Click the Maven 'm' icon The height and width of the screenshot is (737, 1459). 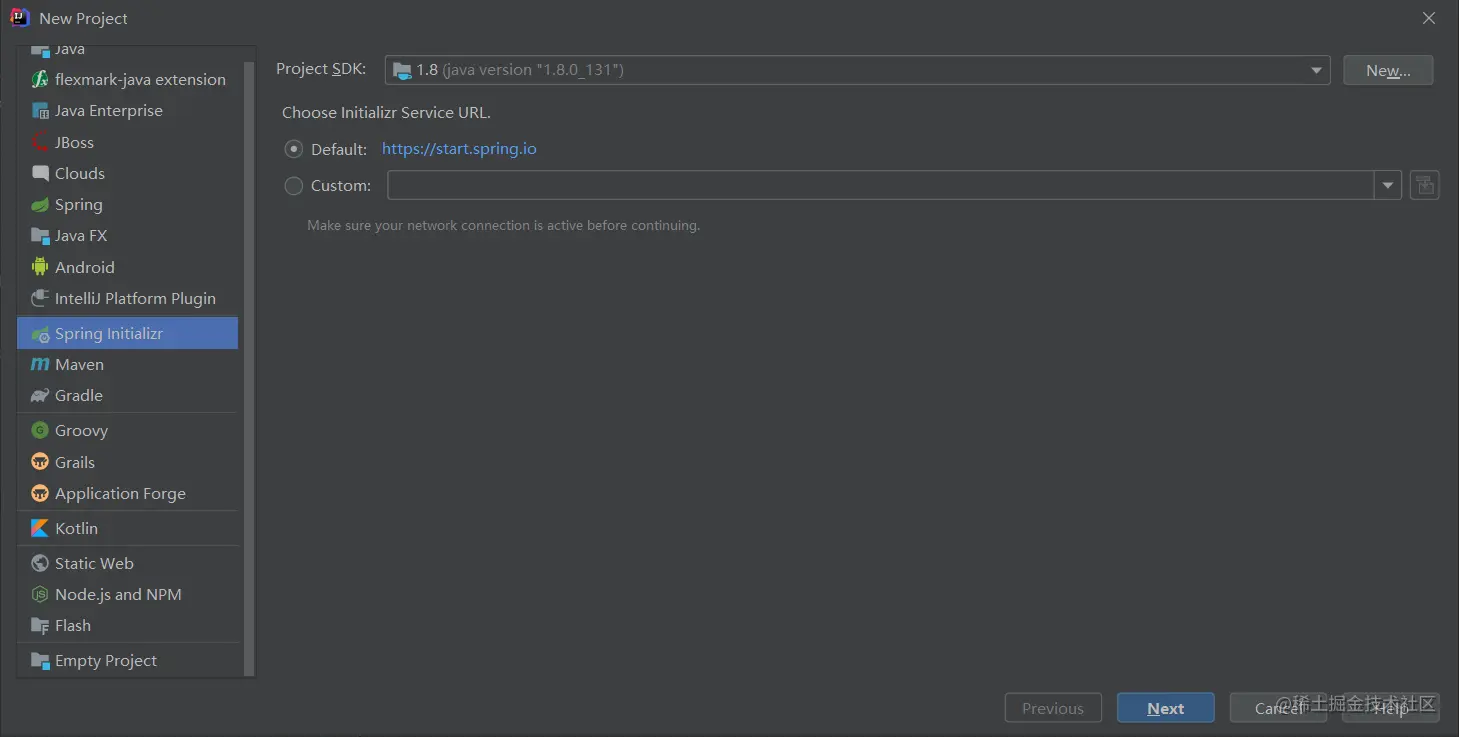(40, 364)
